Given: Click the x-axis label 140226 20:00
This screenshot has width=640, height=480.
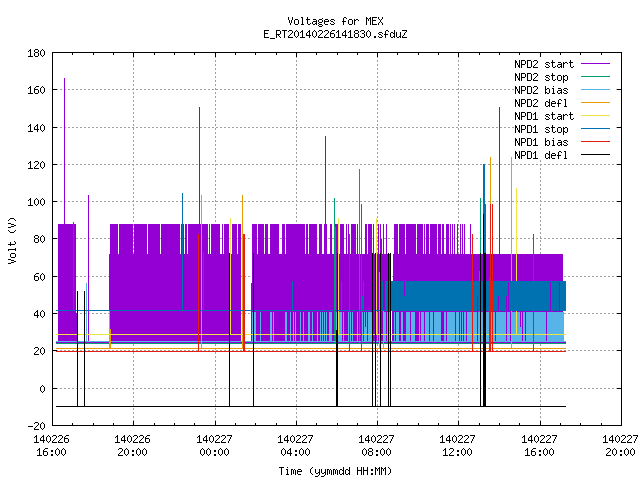Looking at the screenshot, I should point(132,446).
